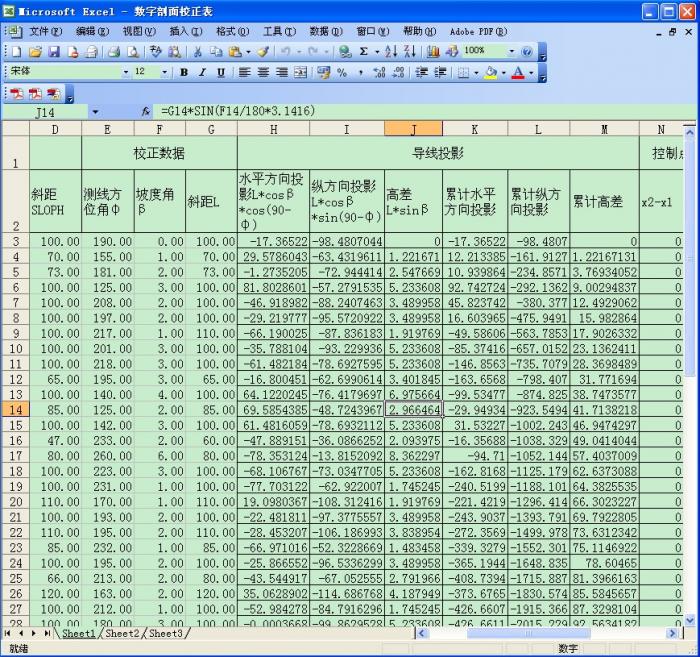The image size is (700, 657).
Task: Open the 格式 (Format) menu
Action: 232,31
